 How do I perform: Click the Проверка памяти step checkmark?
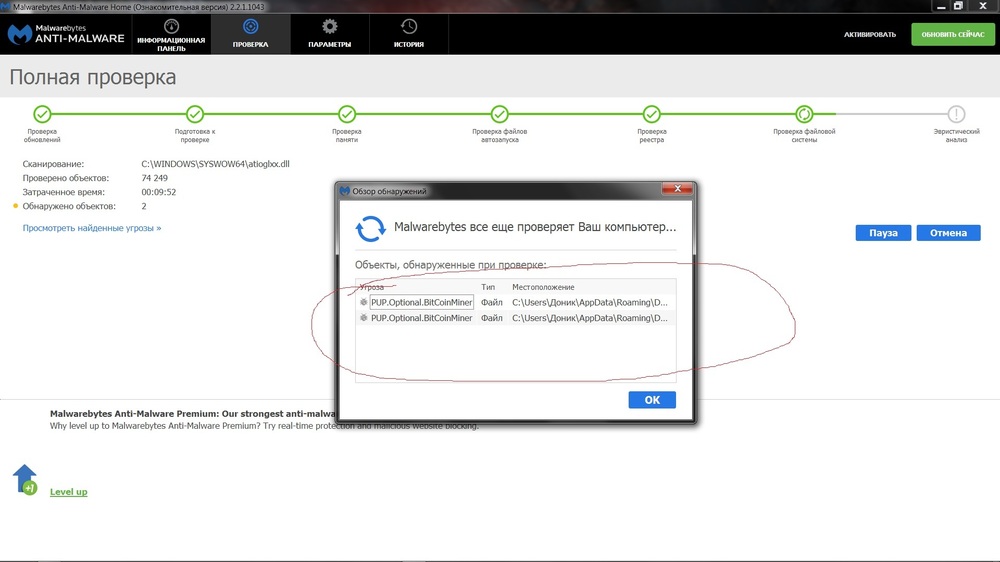pos(347,114)
